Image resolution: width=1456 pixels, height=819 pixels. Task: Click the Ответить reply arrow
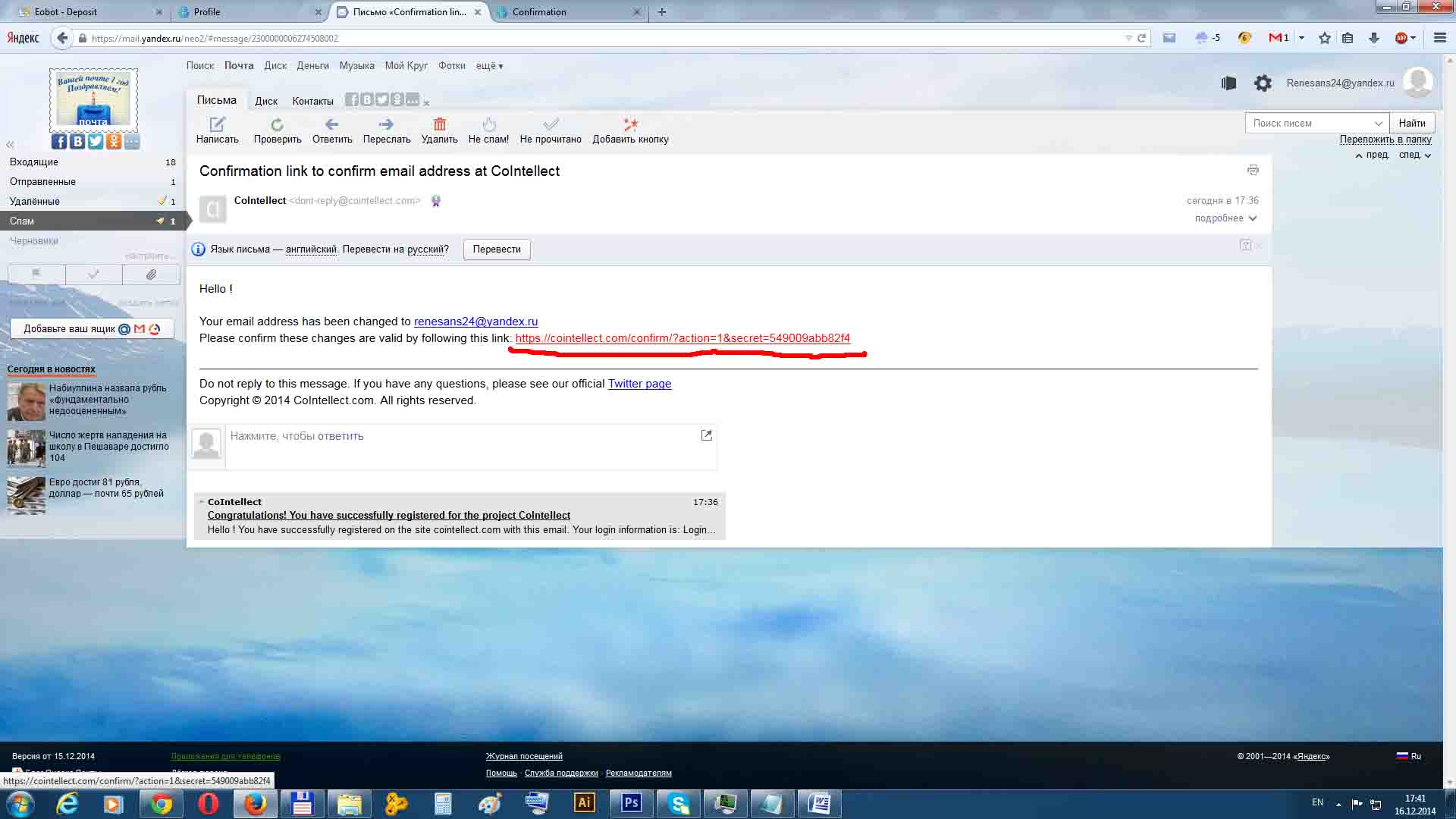pos(331,124)
